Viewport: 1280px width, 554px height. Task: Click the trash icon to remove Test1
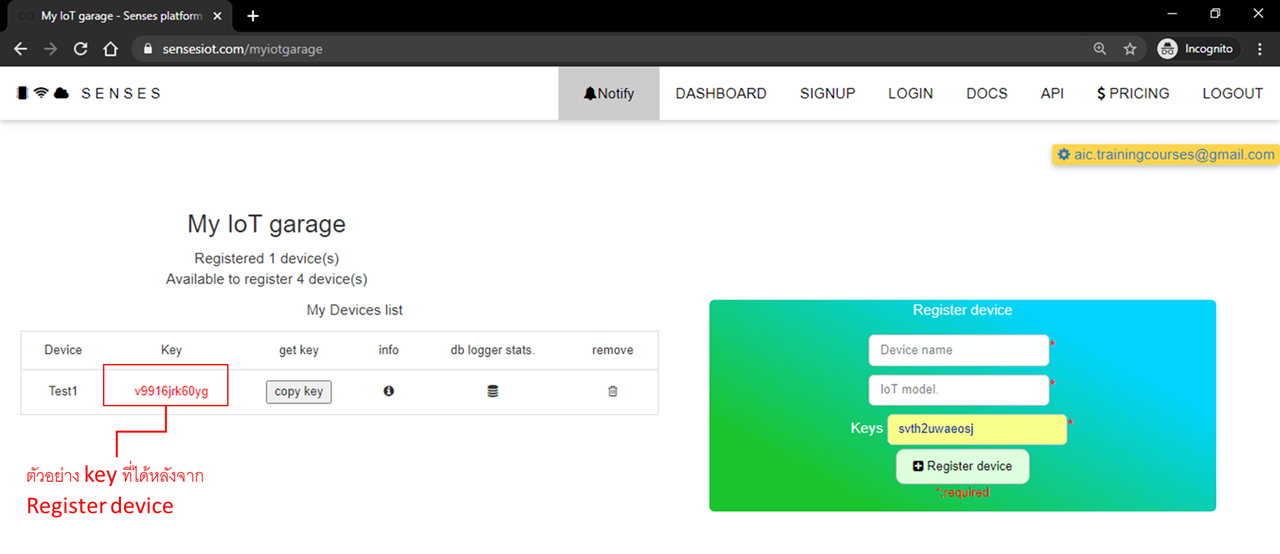coord(612,391)
